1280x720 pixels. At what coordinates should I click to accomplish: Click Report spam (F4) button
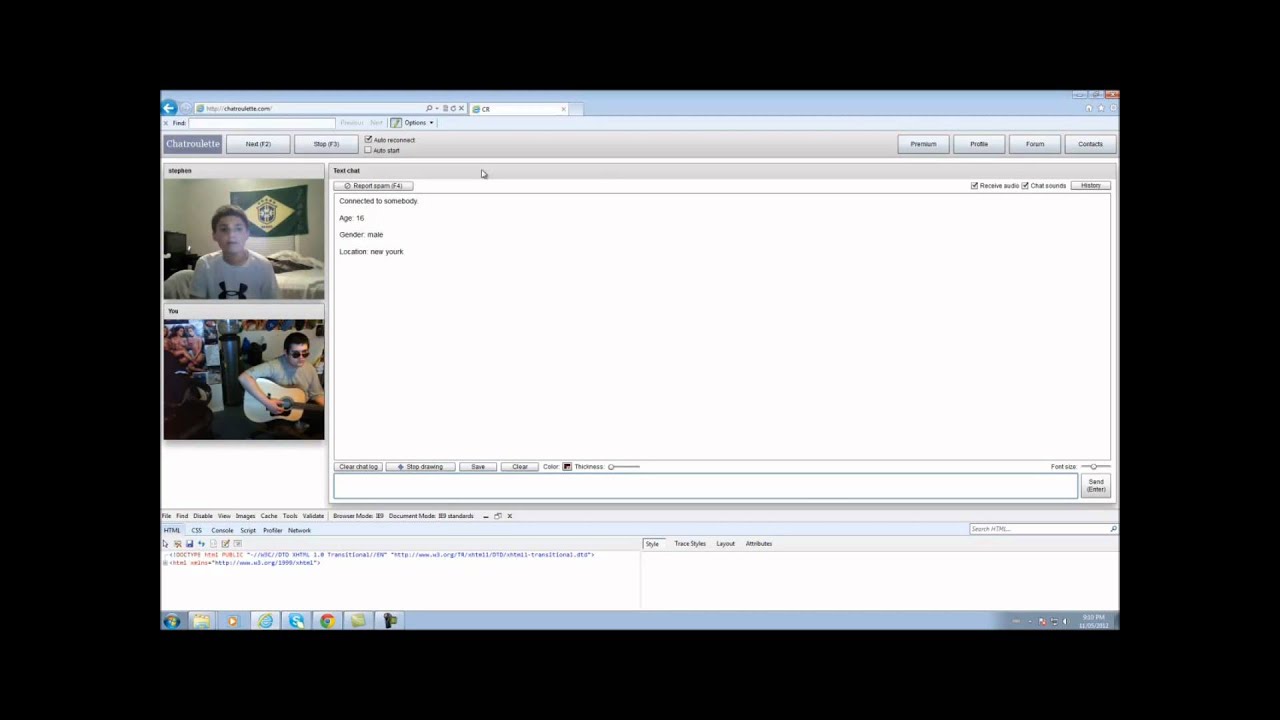click(x=373, y=186)
